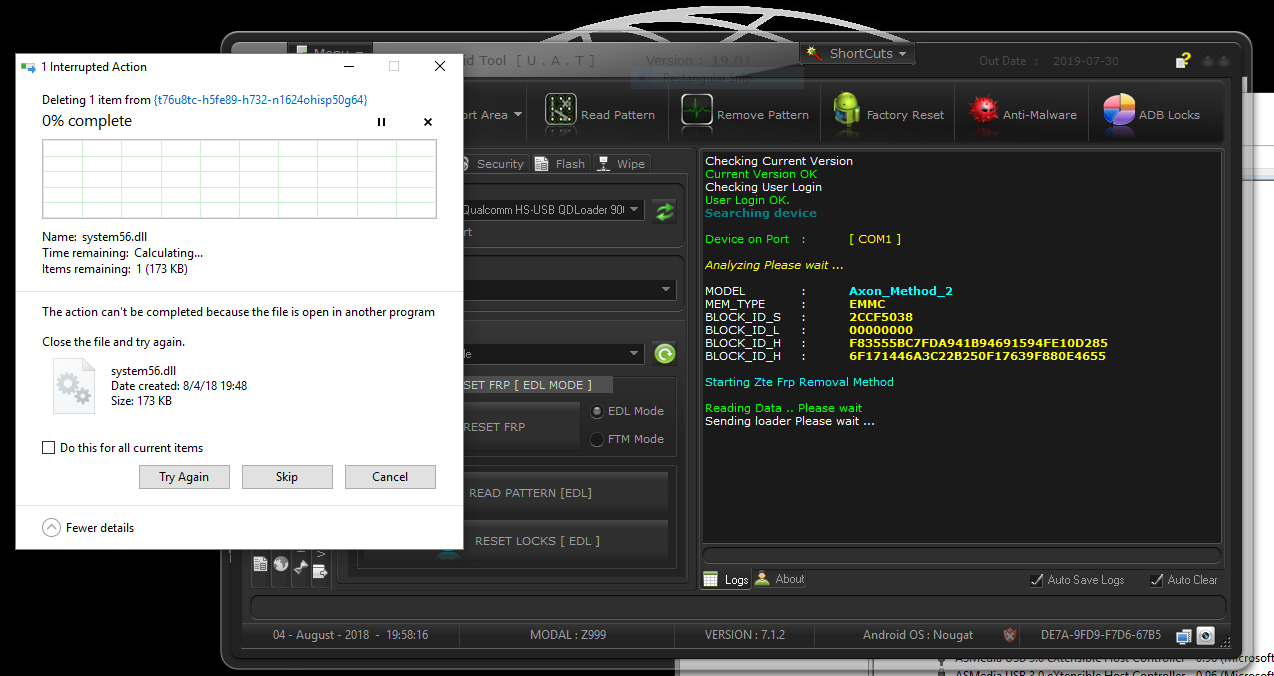This screenshot has width=1274, height=676.
Task: Click the screenshot camera icon in status bar
Action: pos(1206,635)
